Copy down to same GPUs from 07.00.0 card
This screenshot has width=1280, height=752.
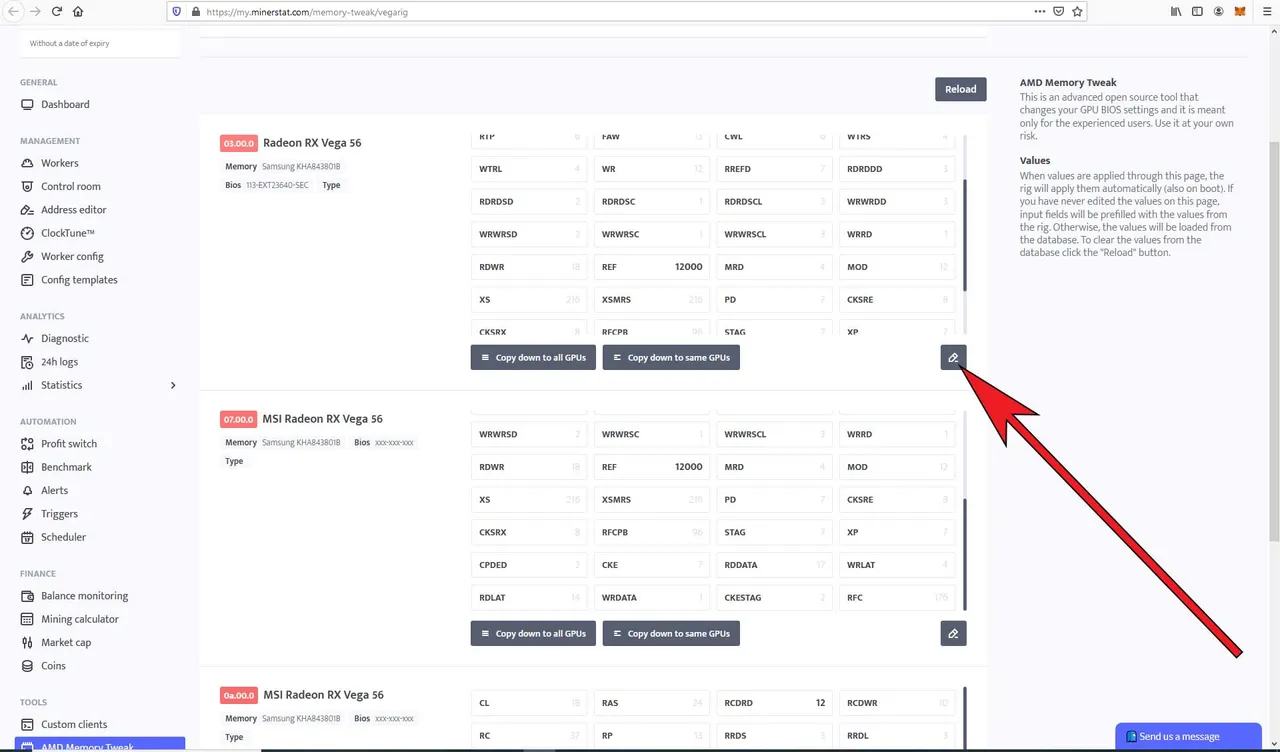[x=671, y=633]
